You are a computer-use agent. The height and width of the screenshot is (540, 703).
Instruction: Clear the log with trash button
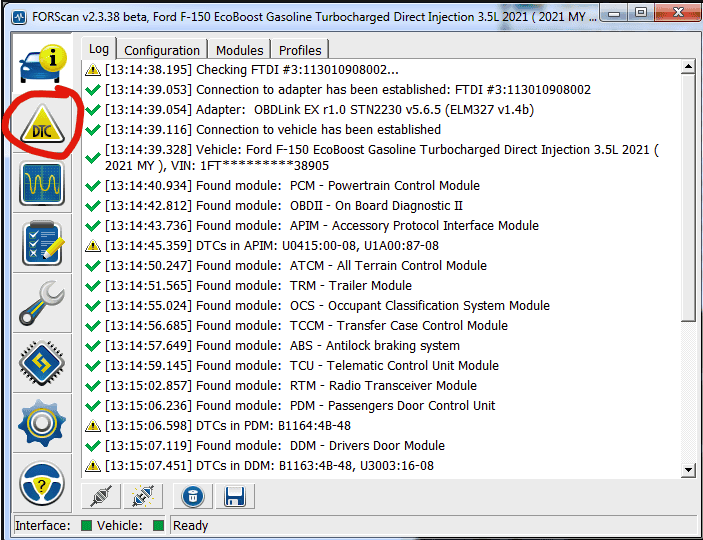tap(193, 496)
